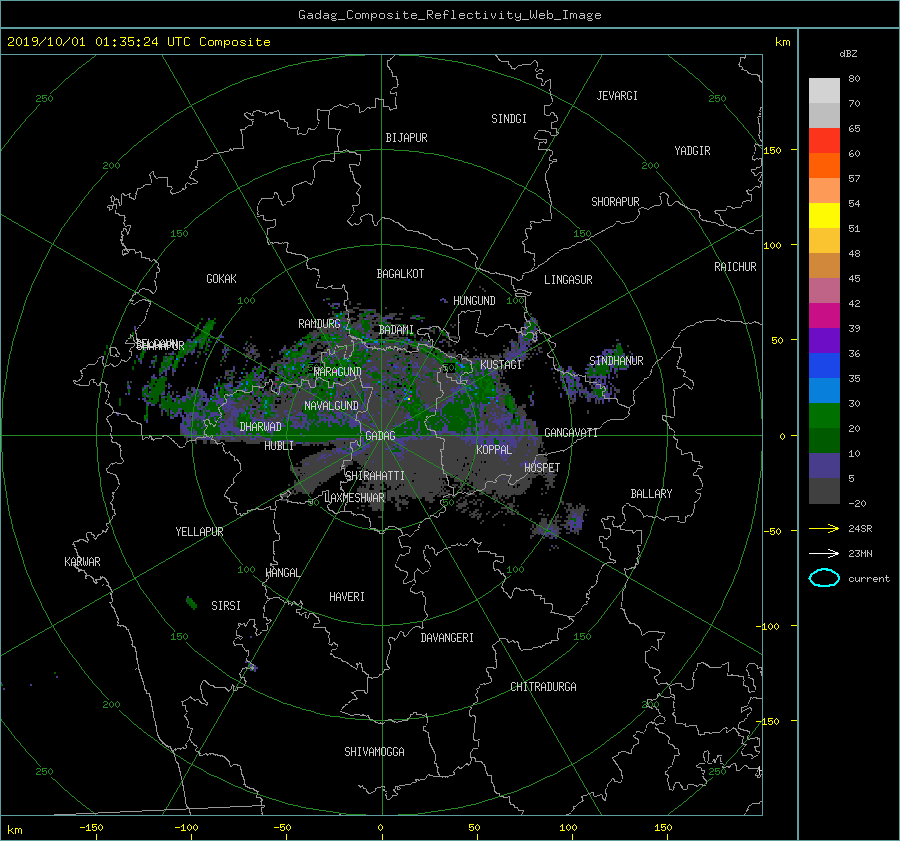The width and height of the screenshot is (900, 841).
Task: Click the BAGALKOT city label
Action: pos(400,274)
